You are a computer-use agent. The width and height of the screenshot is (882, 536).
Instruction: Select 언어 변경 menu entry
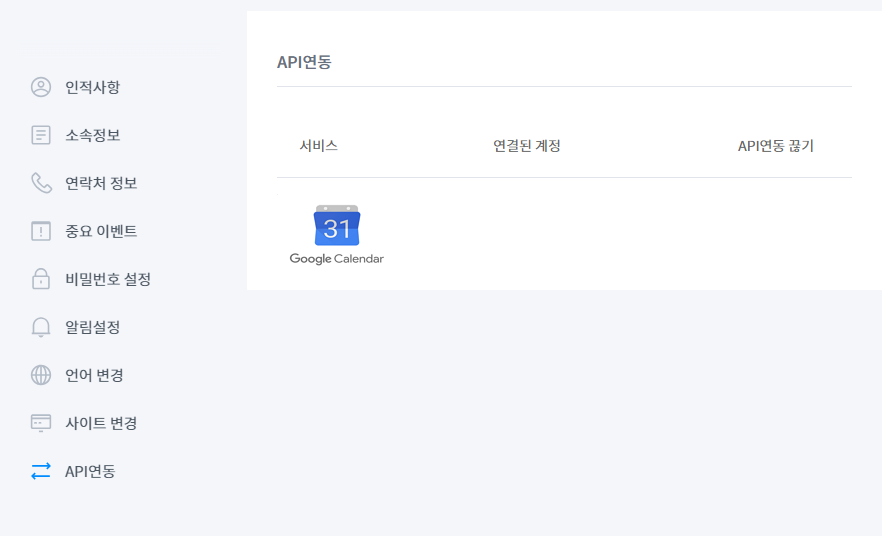click(94, 375)
